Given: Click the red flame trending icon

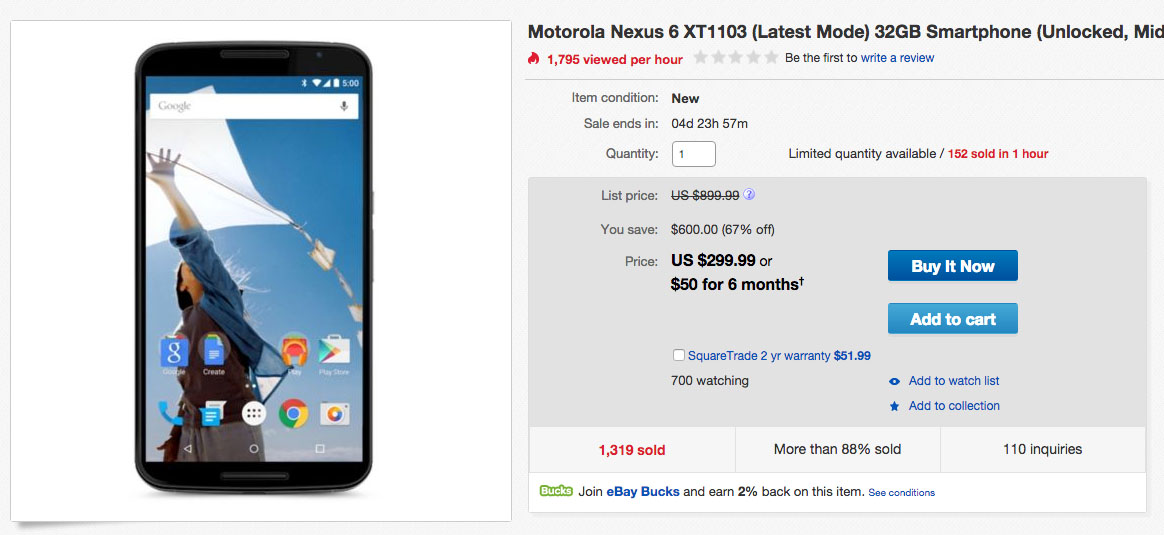Looking at the screenshot, I should pyautogui.click(x=534, y=59).
